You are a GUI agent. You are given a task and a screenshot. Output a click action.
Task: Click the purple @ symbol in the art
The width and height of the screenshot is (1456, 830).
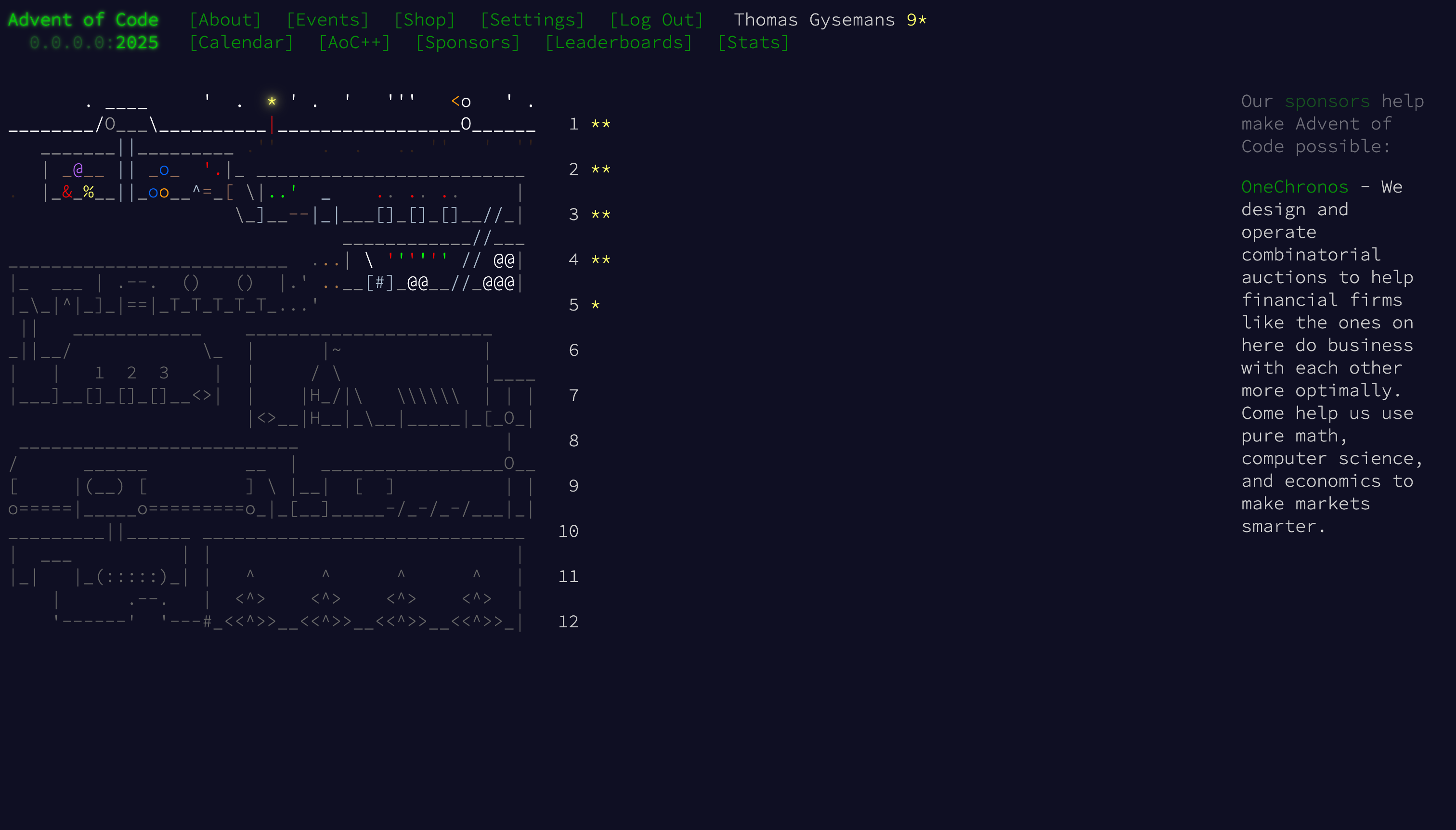[x=78, y=169]
